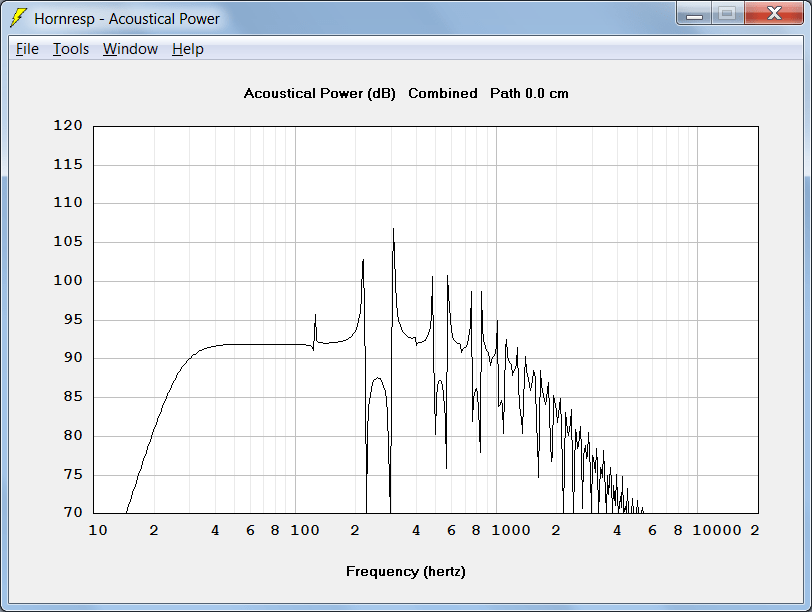This screenshot has width=812, height=612.
Task: Open the Window menu
Action: (x=130, y=49)
